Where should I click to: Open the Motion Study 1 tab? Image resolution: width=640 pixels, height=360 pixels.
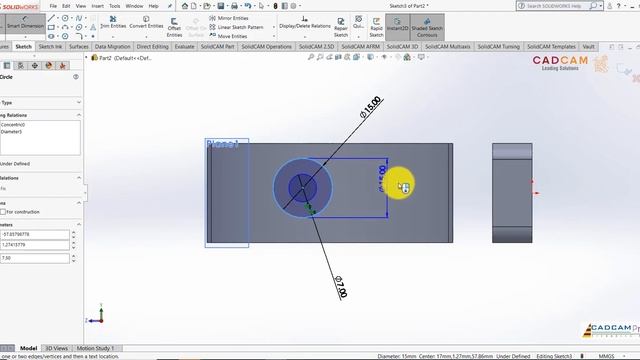pos(96,348)
